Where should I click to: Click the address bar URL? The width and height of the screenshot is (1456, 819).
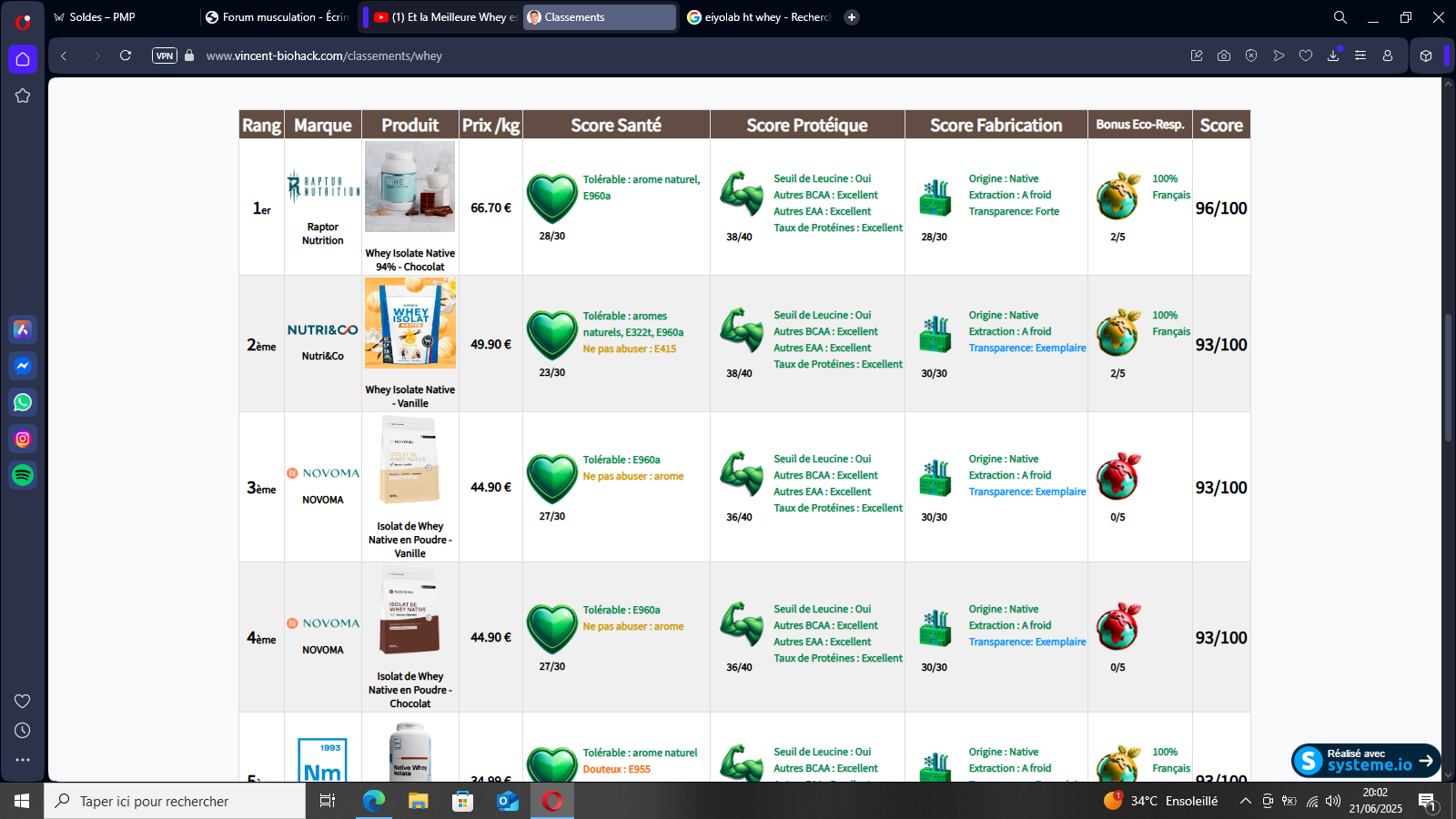(x=324, y=56)
